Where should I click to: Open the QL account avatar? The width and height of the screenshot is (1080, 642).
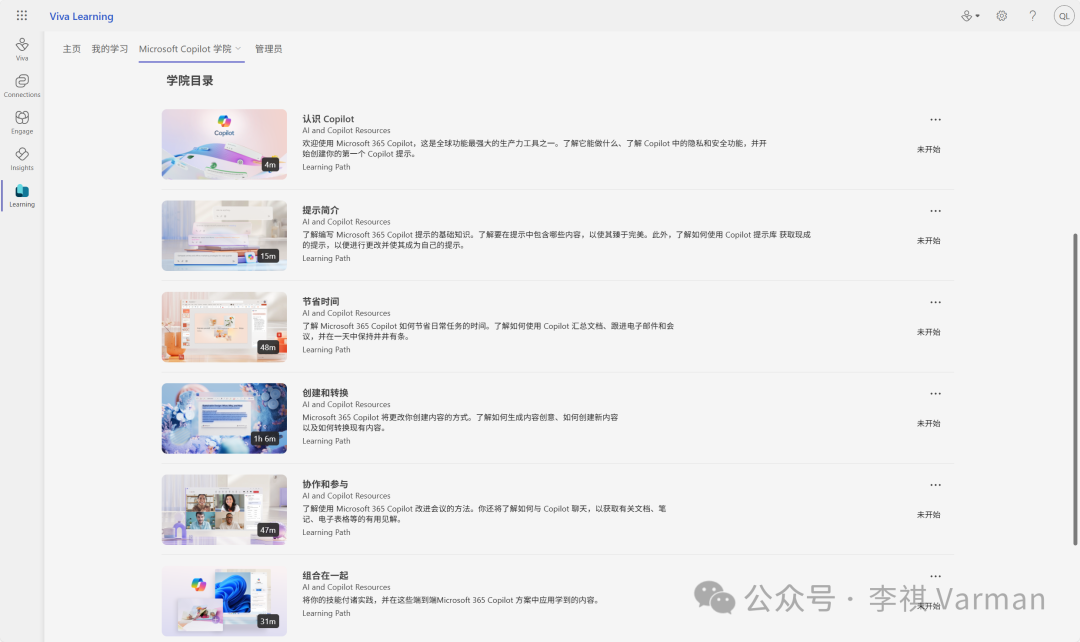pos(1064,16)
